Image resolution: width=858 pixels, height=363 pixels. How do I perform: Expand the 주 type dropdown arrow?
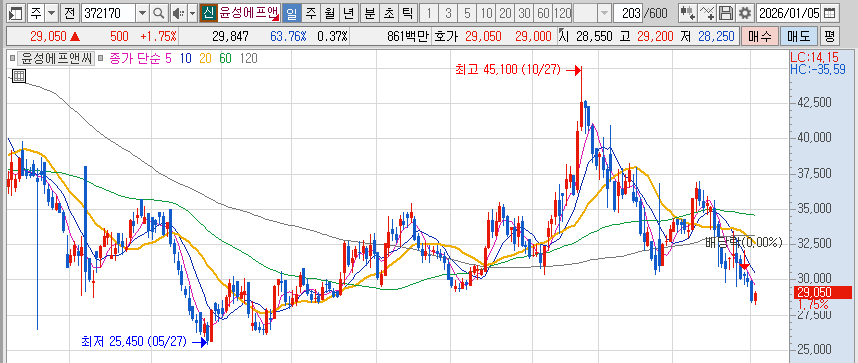[x=51, y=13]
